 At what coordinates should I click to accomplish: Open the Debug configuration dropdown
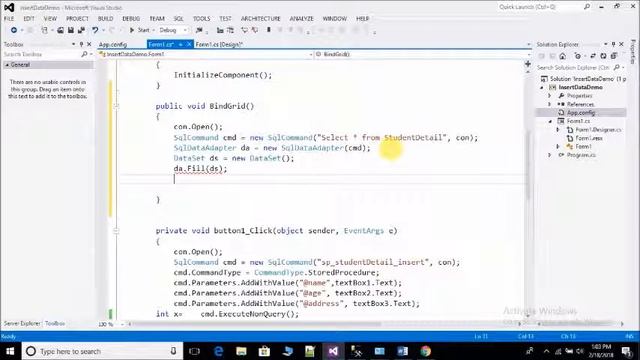[x=173, y=30]
